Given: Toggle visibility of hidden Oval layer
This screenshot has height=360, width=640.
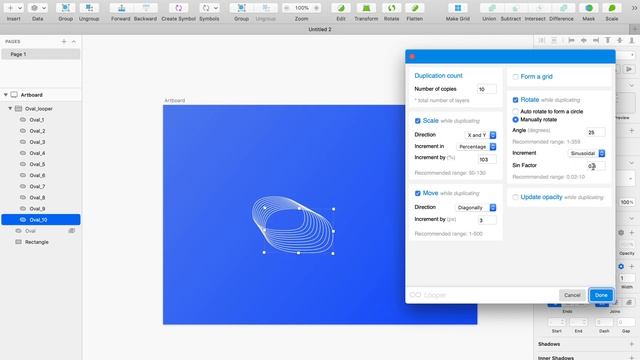Looking at the screenshot, I should [x=72, y=231].
